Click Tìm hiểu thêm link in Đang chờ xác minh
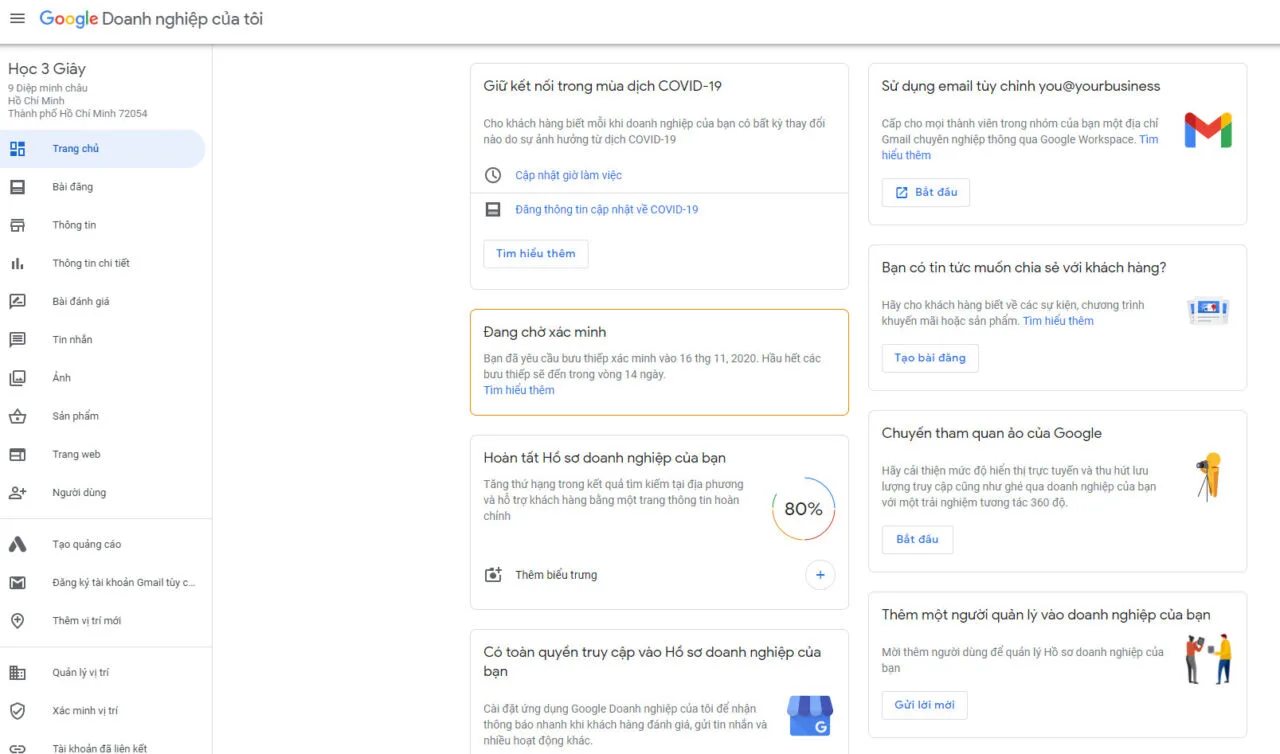The width and height of the screenshot is (1280, 754). tap(519, 390)
